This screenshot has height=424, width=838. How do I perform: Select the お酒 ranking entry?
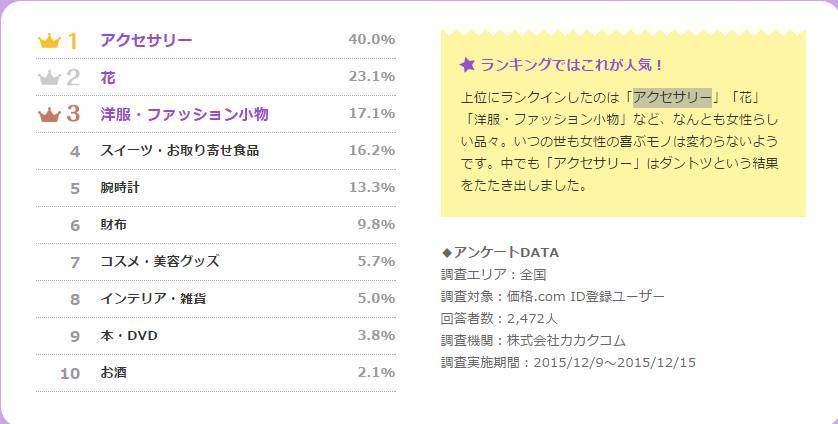(114, 373)
